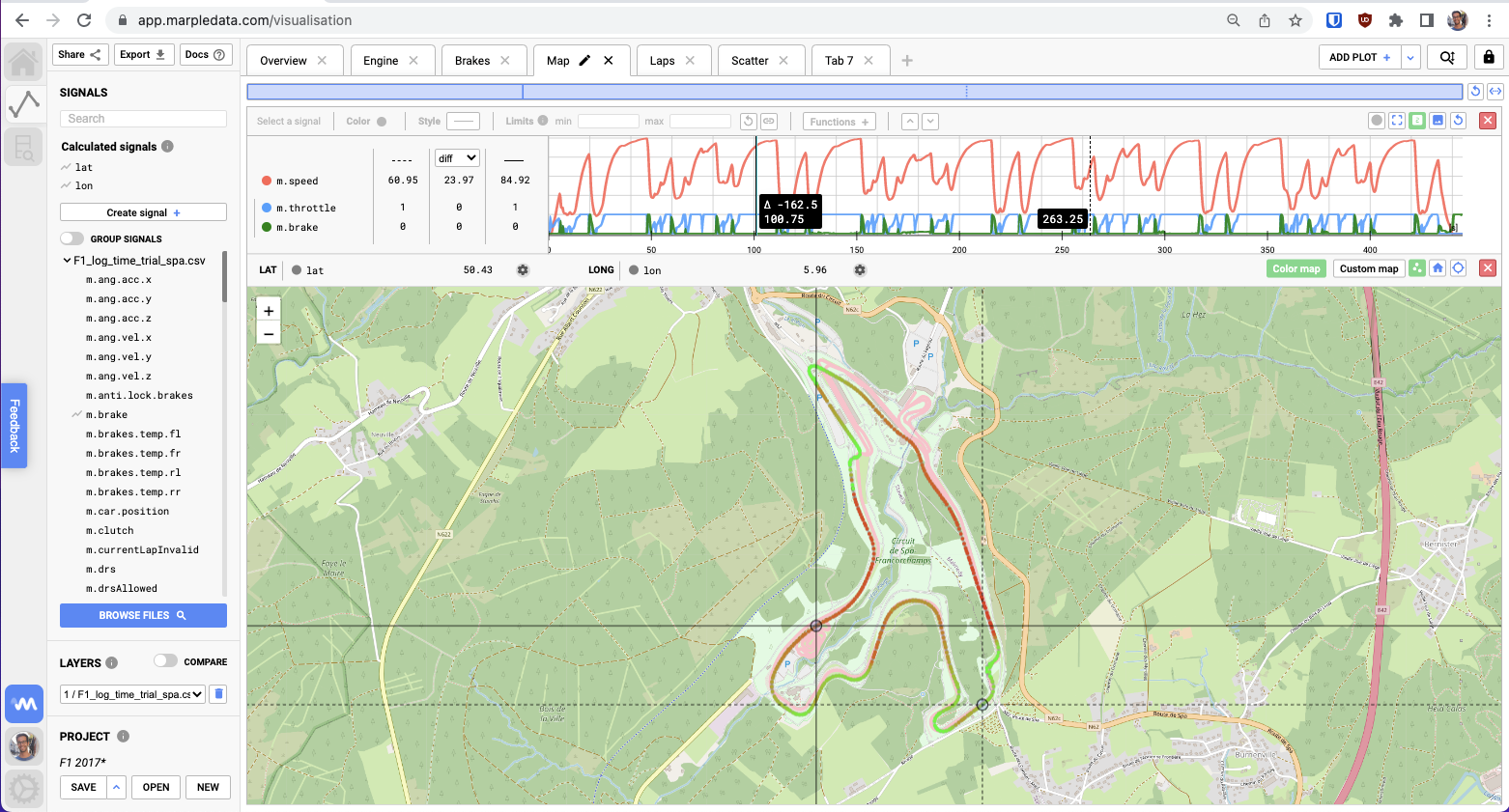Click the lock icon in top toolbar
The height and width of the screenshot is (812, 1509).
1489,57
